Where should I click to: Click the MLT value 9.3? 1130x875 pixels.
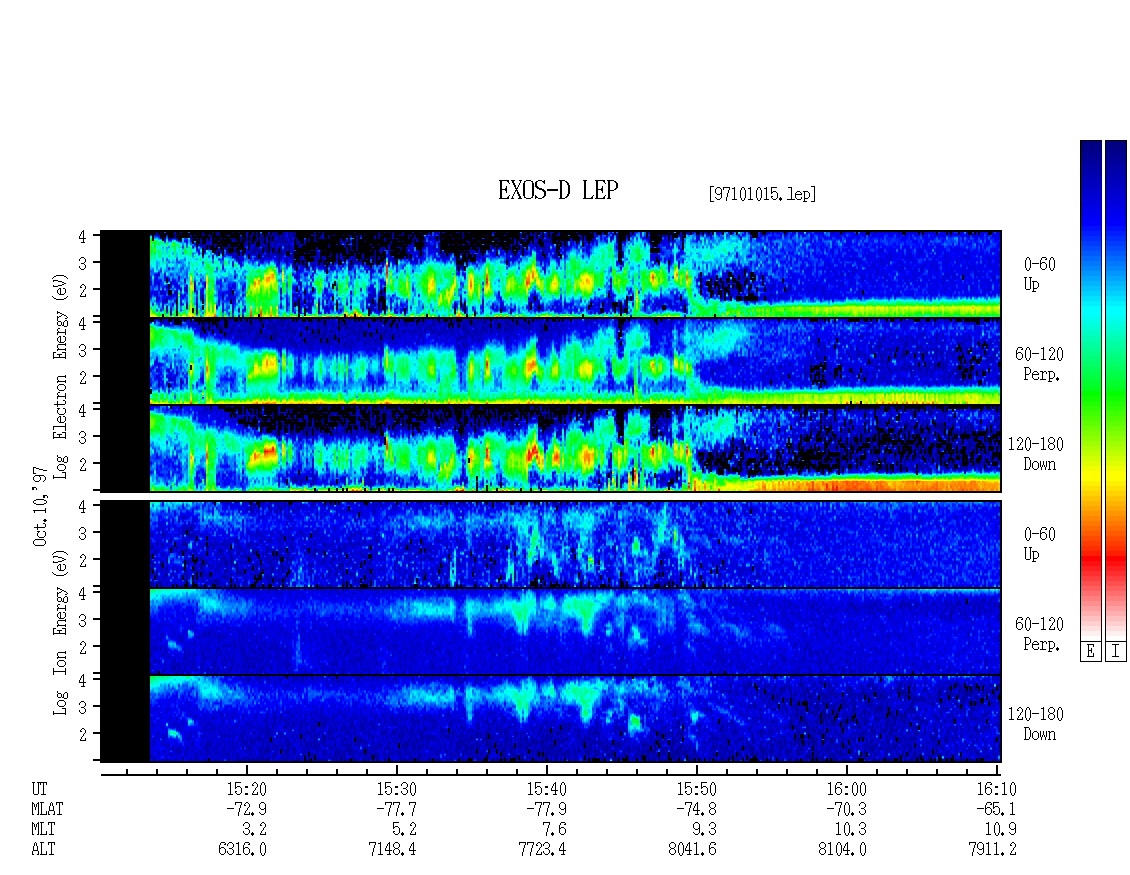pos(704,830)
